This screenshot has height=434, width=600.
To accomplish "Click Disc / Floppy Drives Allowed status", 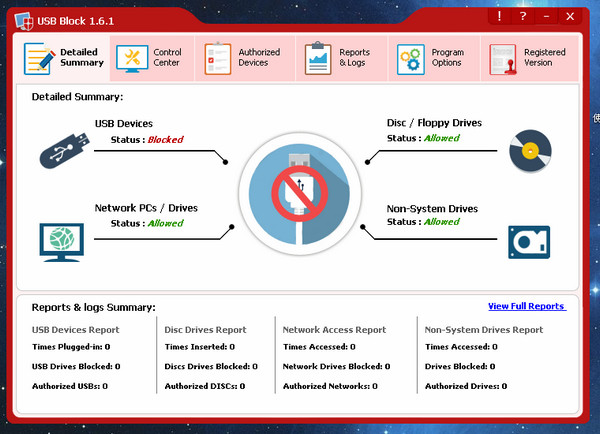I will click(x=442, y=138).
